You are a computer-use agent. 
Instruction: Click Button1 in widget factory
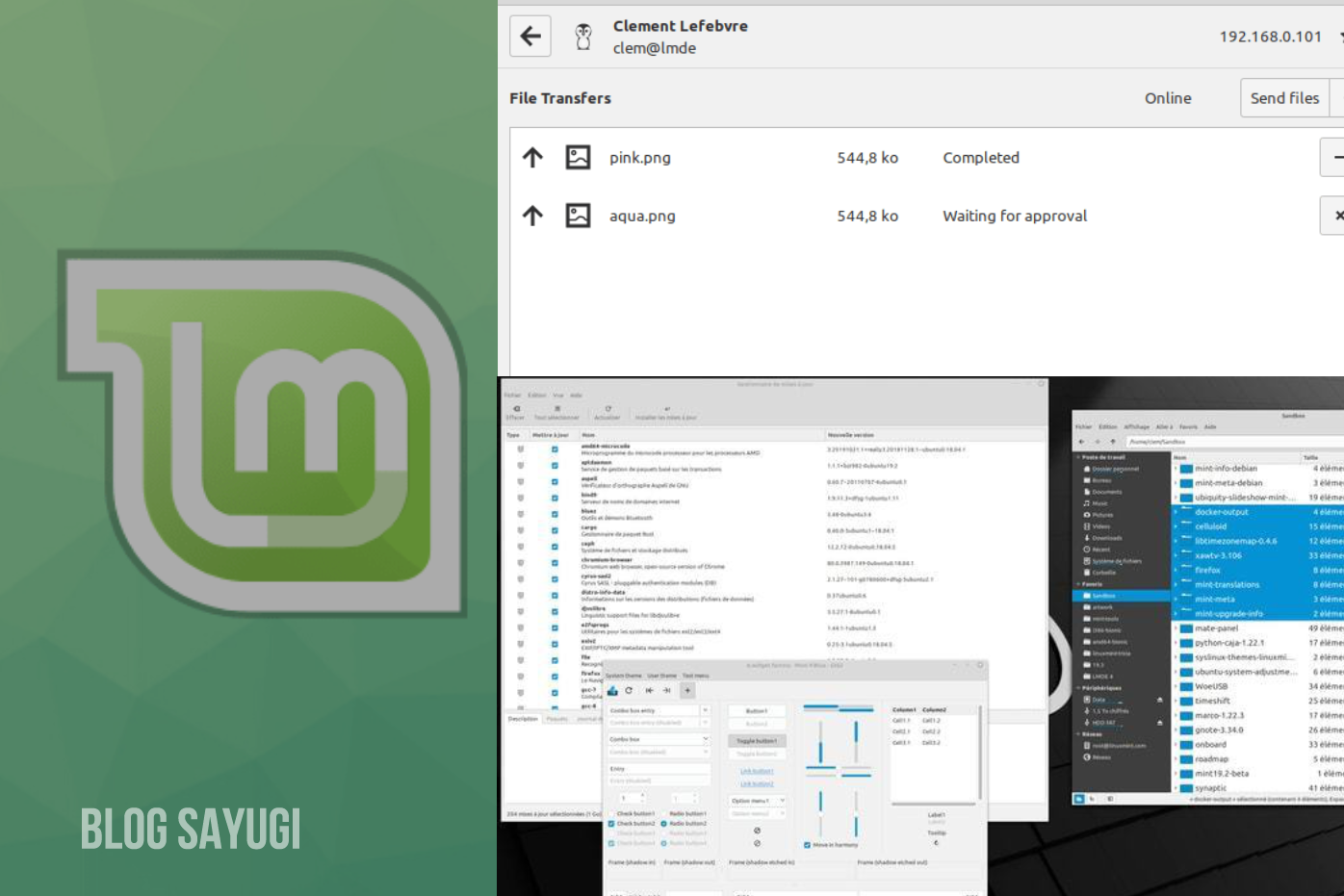click(757, 711)
